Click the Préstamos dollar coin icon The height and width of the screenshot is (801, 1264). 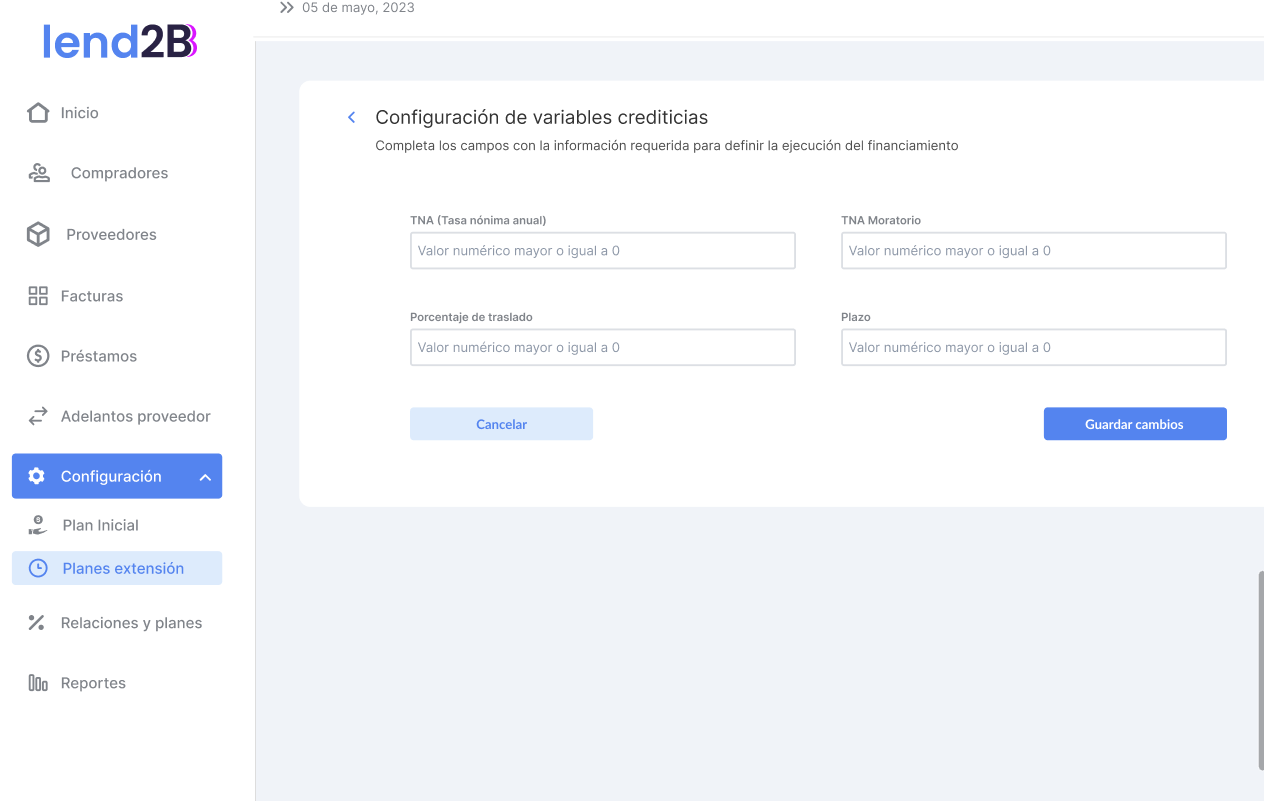tap(38, 356)
